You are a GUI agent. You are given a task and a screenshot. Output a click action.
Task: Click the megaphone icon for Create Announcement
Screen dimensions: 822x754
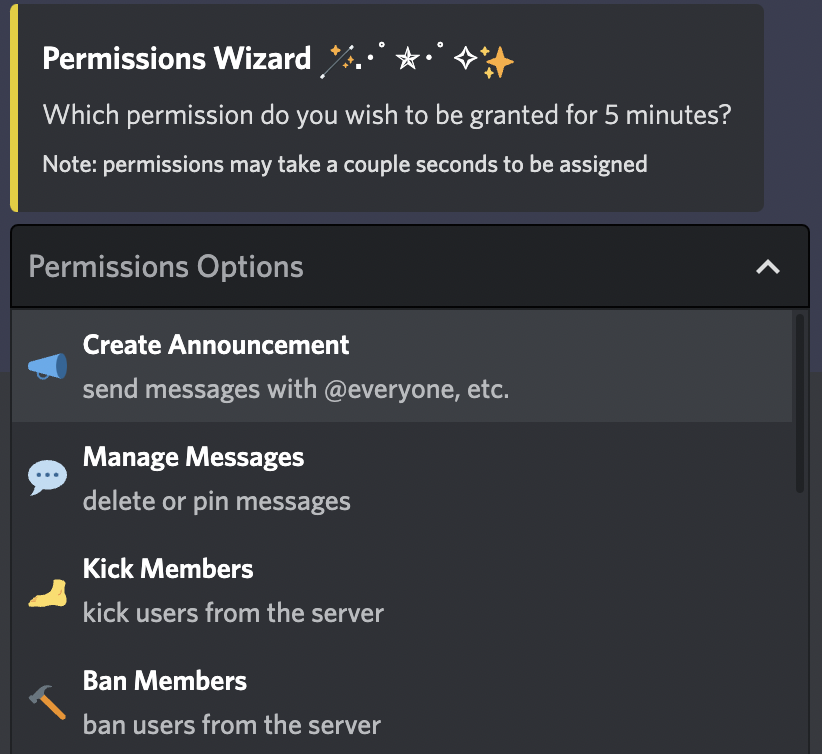(47, 366)
